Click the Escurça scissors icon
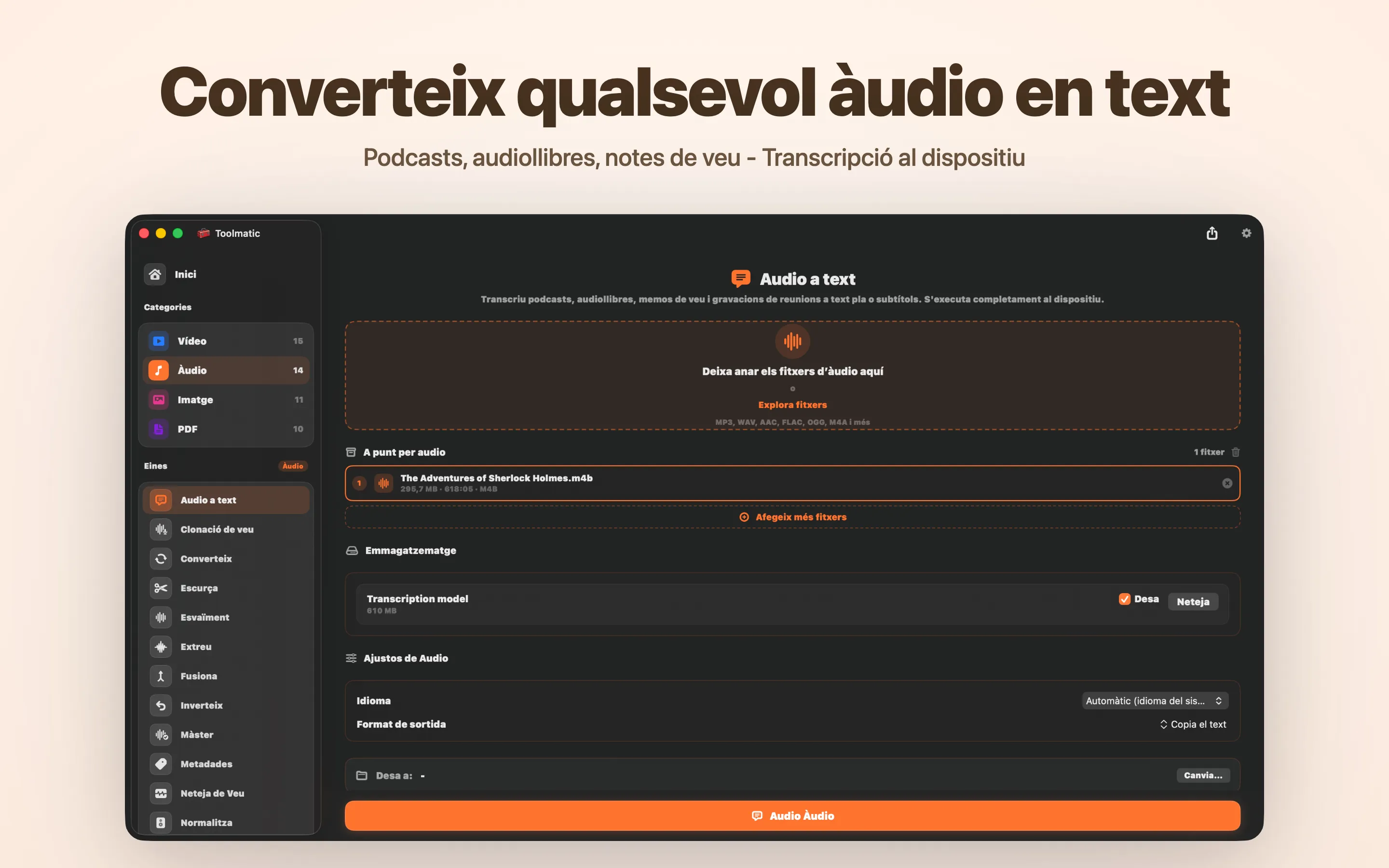This screenshot has width=1389, height=868. [x=161, y=588]
